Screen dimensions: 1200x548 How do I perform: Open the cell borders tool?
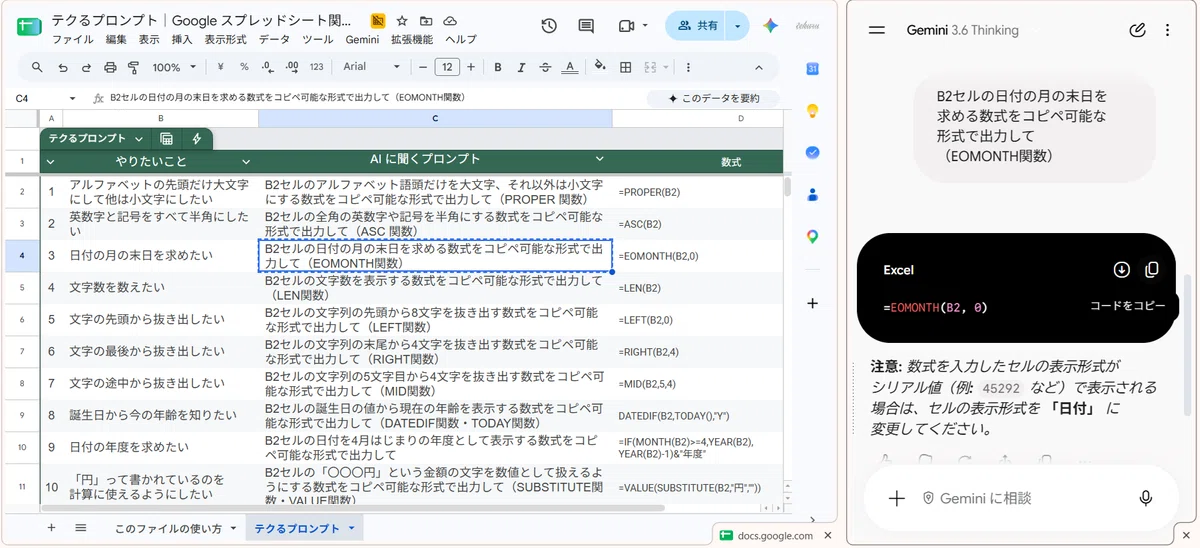pos(625,67)
